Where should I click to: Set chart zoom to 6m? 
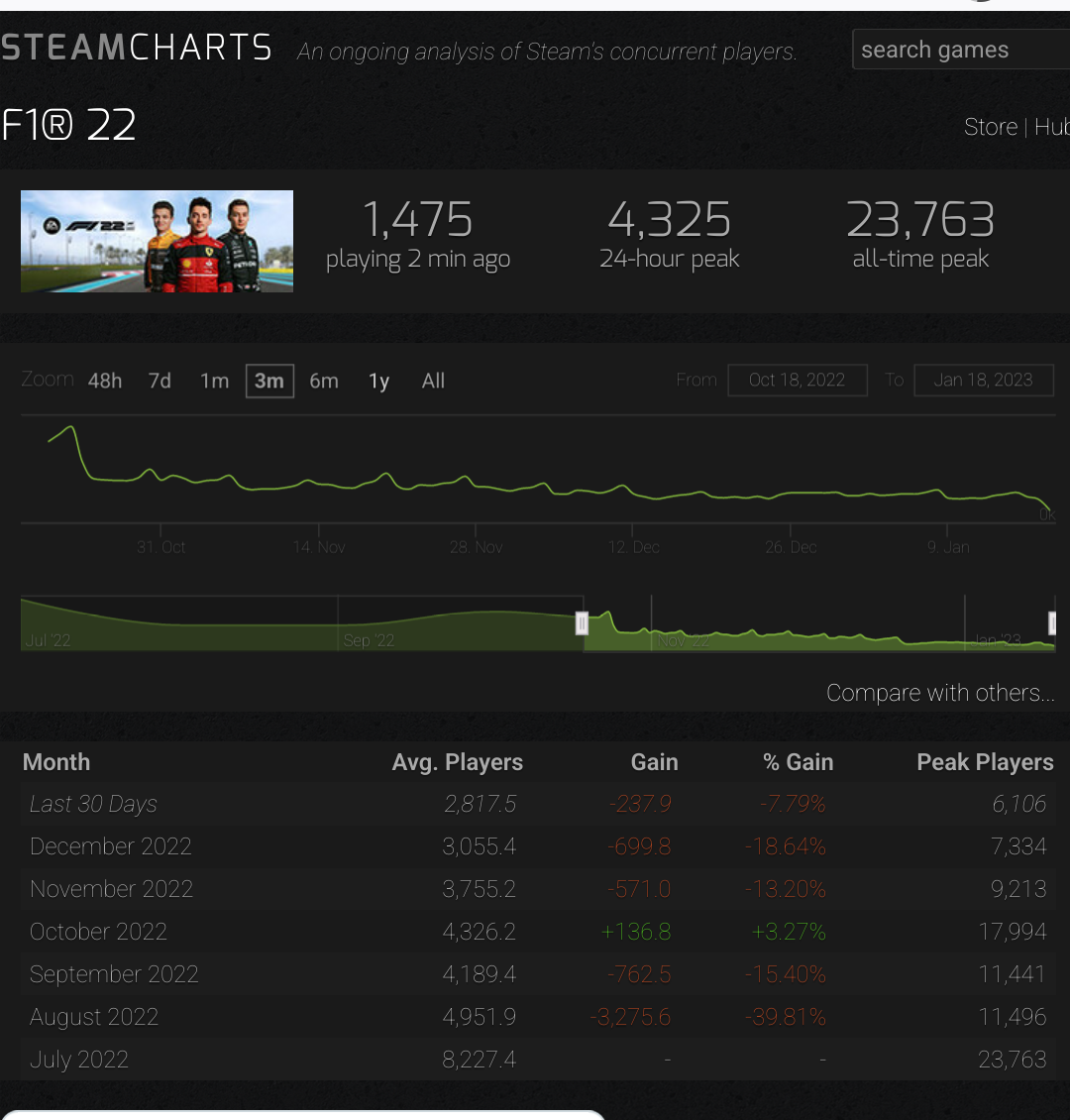point(324,381)
